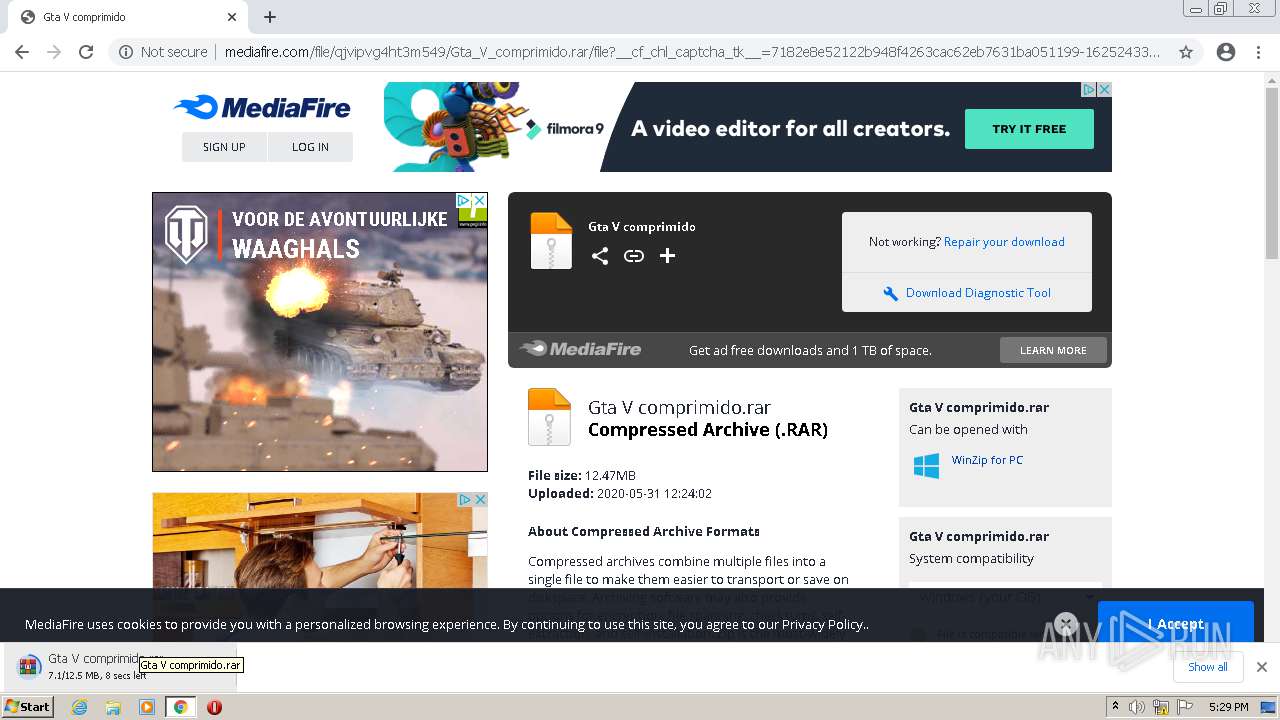Image resolution: width=1280 pixels, height=720 pixels.
Task: Close the filmora9 banner ad
Action: (1105, 89)
